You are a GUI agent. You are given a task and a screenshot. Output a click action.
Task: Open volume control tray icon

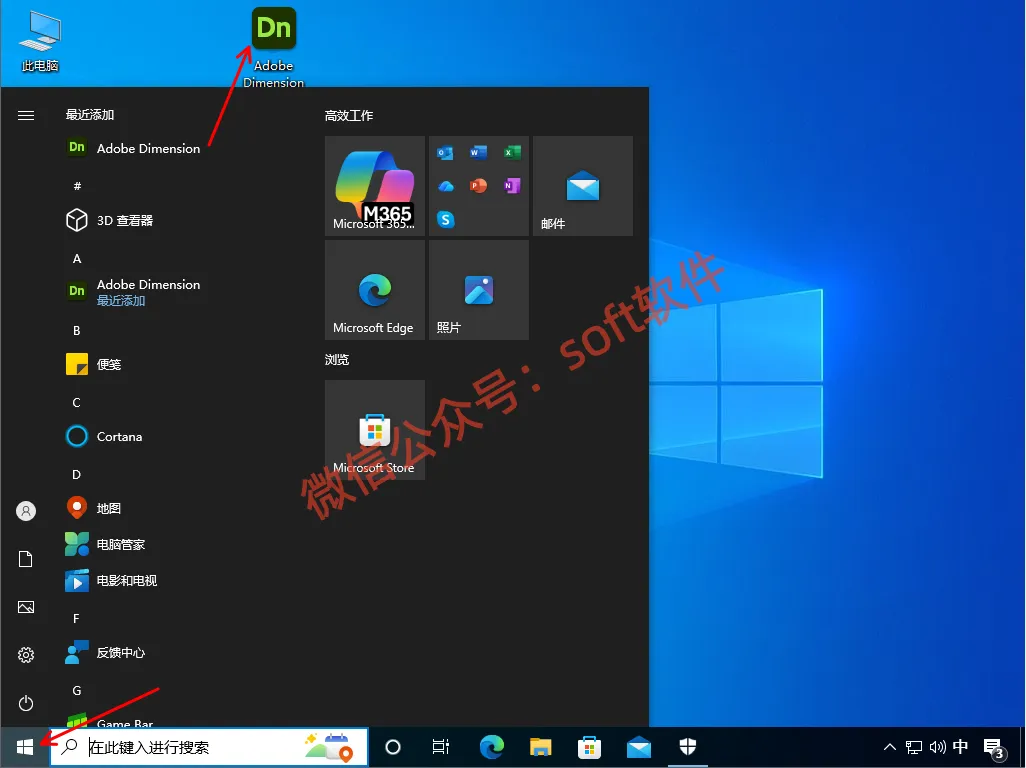click(938, 747)
